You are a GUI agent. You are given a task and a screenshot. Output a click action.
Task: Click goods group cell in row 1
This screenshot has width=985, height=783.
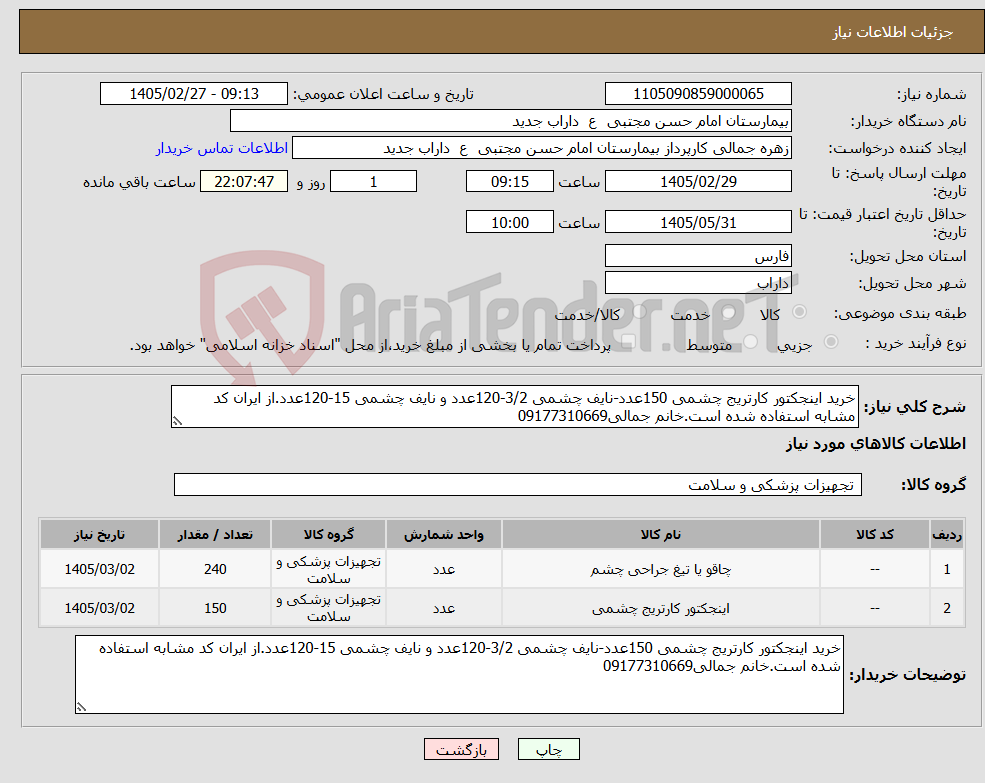(328, 569)
